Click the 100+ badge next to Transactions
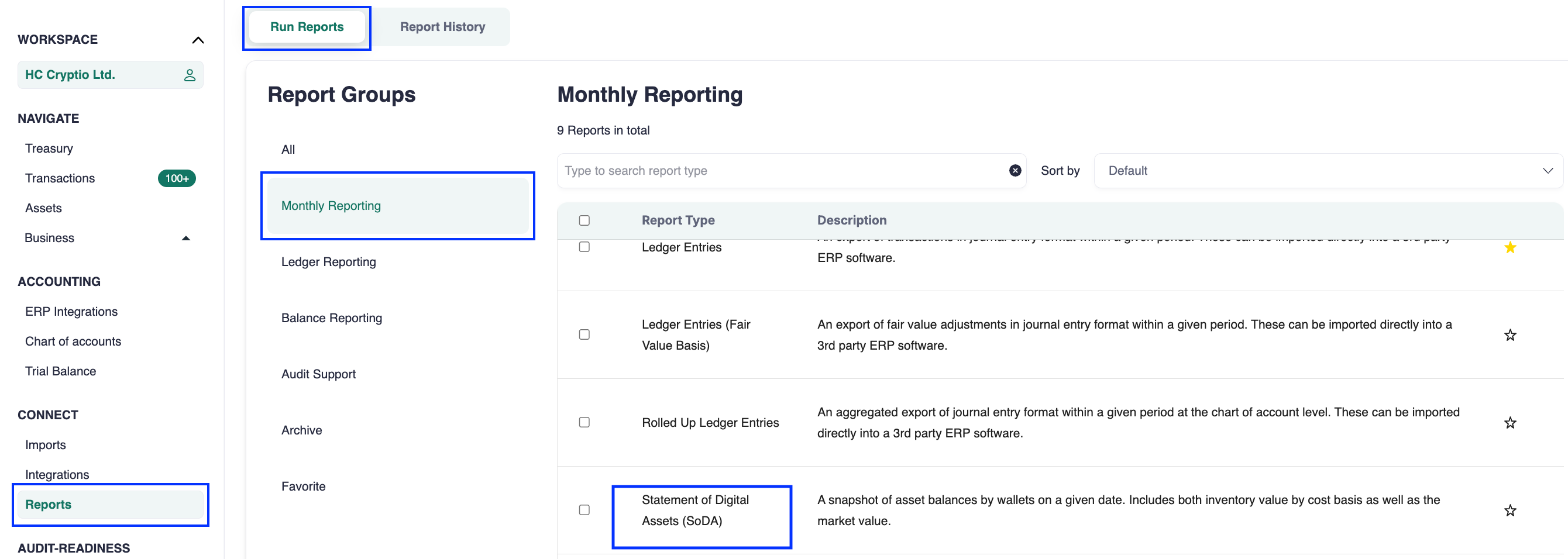This screenshot has width=1568, height=559. coord(177,178)
